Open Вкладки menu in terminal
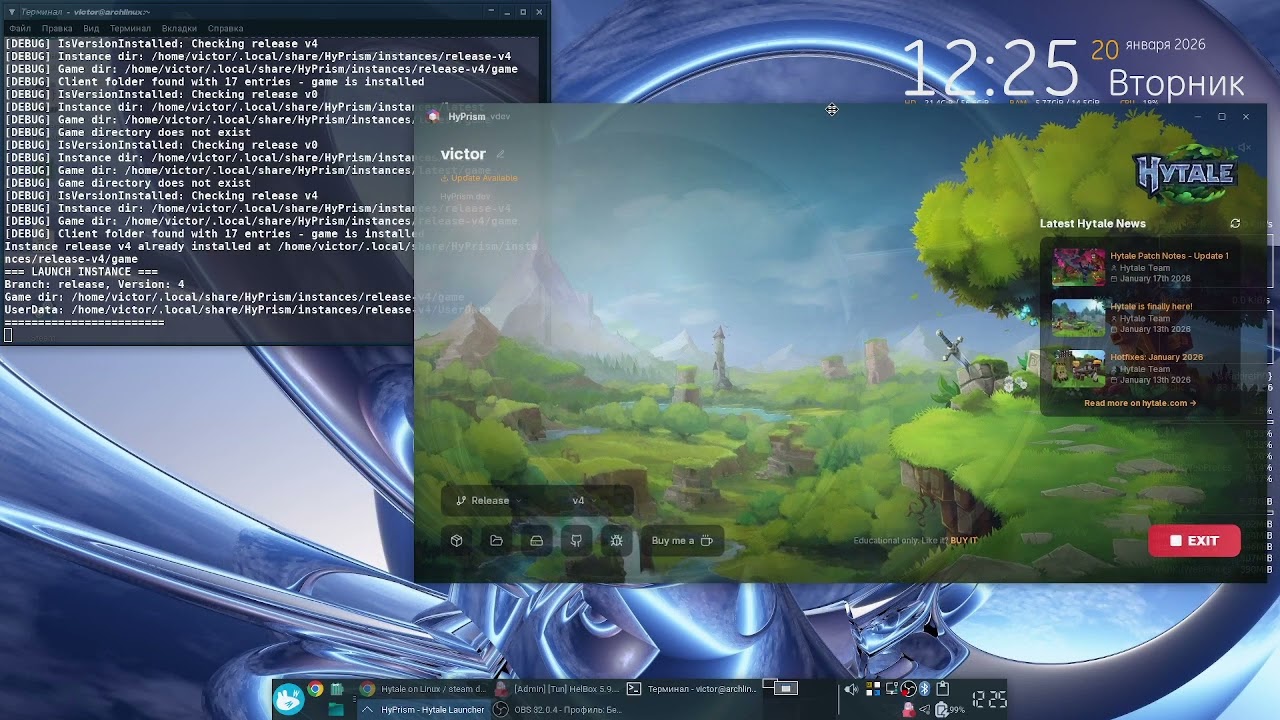Image resolution: width=1280 pixels, height=720 pixels. pos(179,29)
